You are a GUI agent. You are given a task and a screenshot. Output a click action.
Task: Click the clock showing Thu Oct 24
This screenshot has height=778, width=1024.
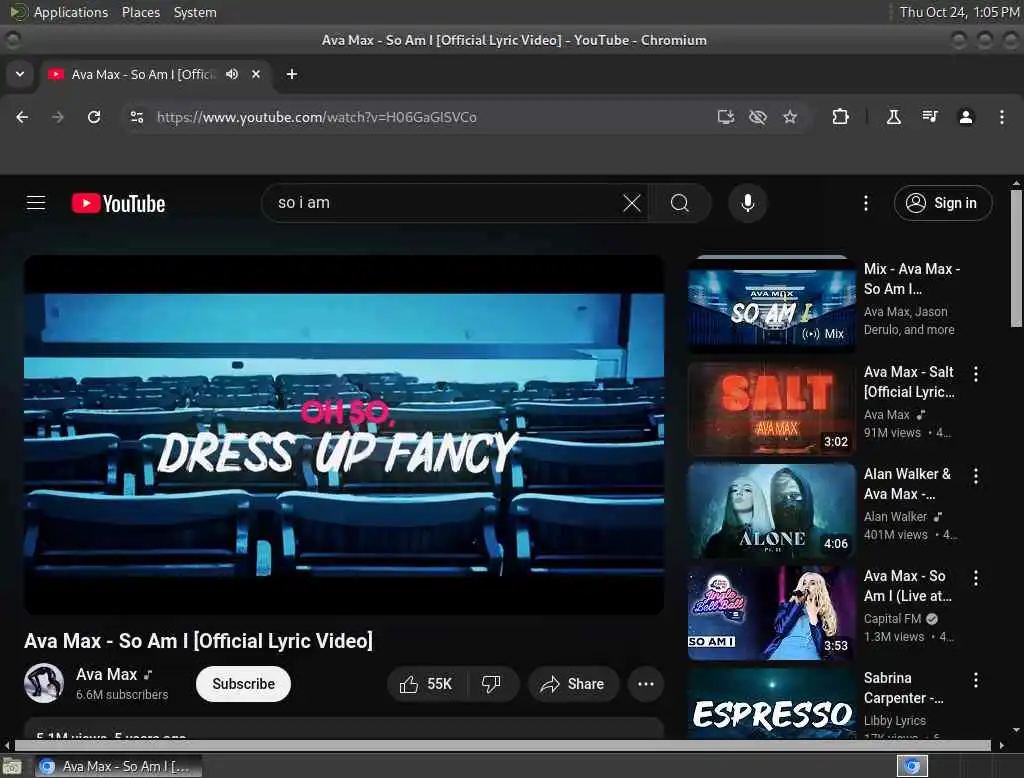click(x=959, y=12)
